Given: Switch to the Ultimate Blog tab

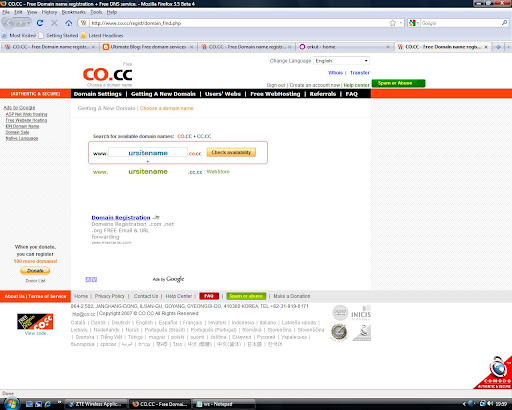Looking at the screenshot, I should click(148, 47).
